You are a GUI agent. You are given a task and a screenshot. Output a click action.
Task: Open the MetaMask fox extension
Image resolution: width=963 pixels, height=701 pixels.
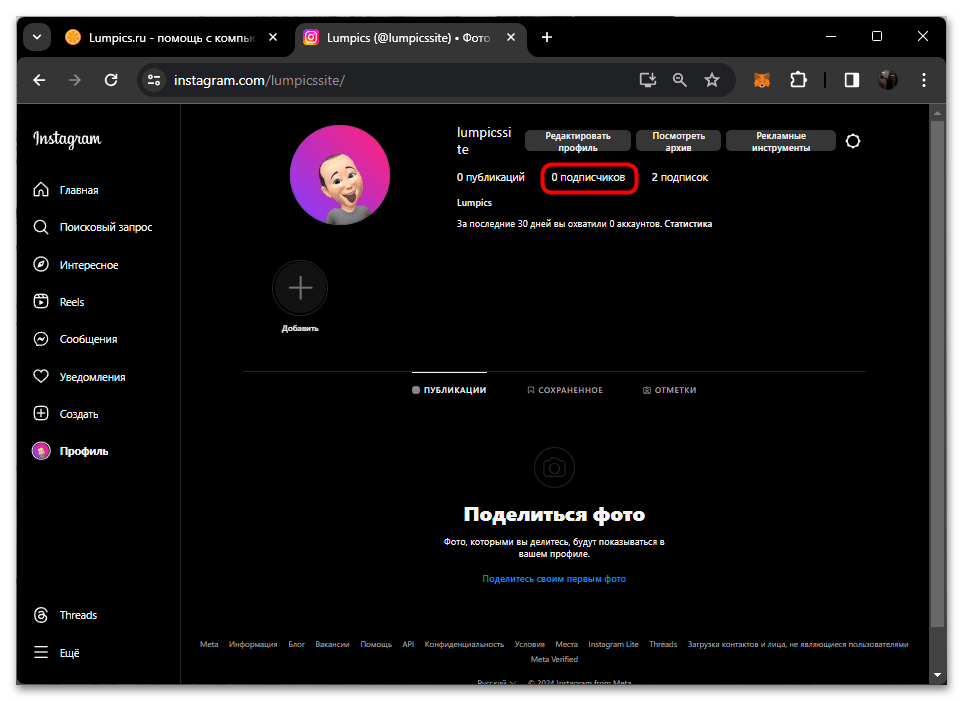click(x=762, y=80)
